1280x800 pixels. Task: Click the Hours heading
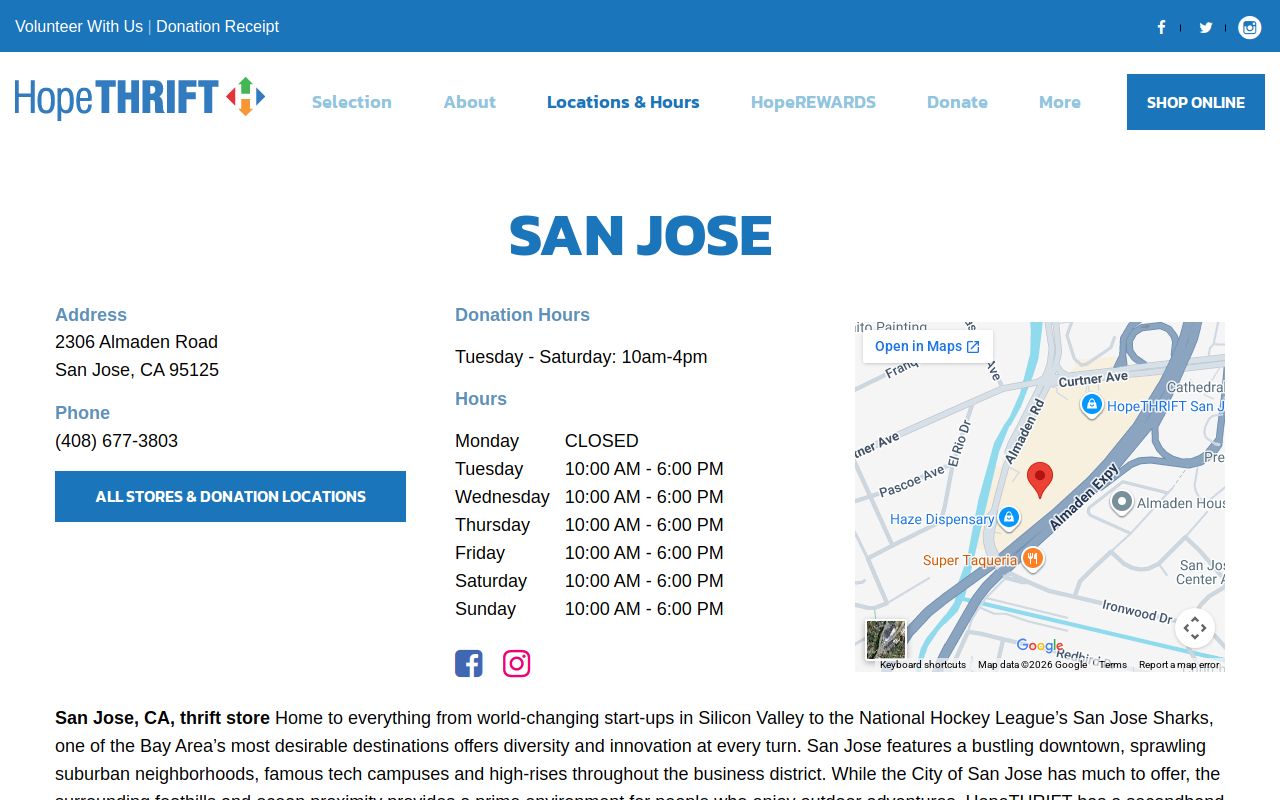coord(481,399)
